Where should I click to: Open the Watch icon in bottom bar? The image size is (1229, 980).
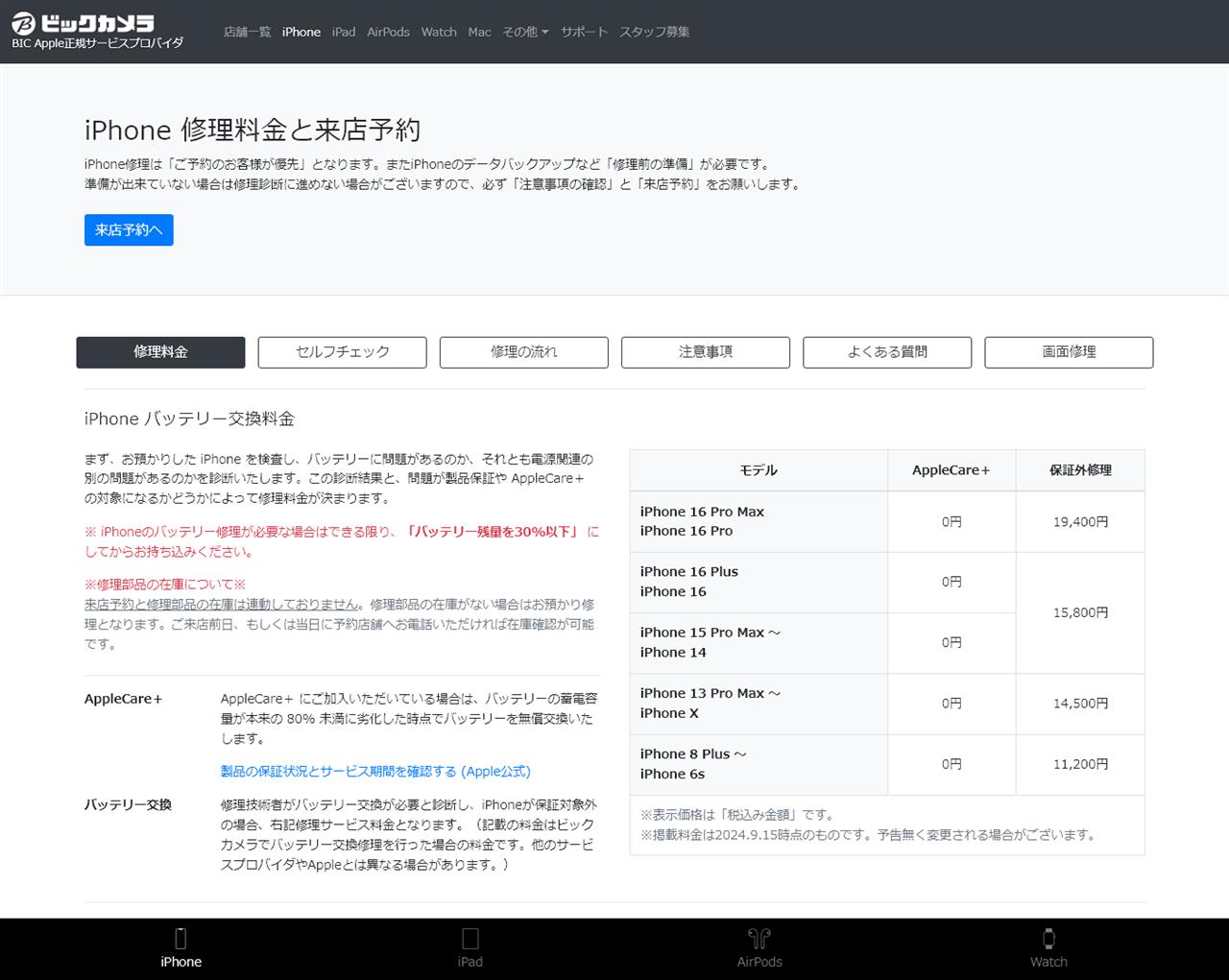[x=1048, y=938]
